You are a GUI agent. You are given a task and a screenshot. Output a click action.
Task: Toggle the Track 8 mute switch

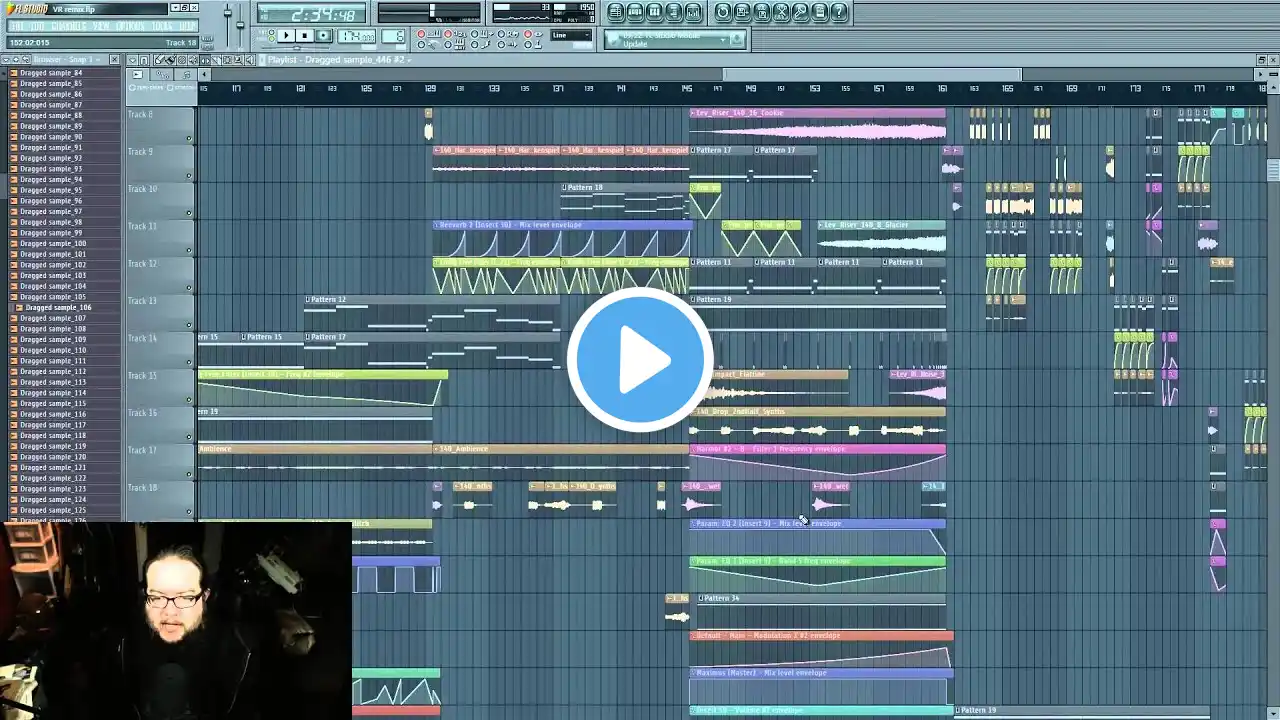coord(189,139)
